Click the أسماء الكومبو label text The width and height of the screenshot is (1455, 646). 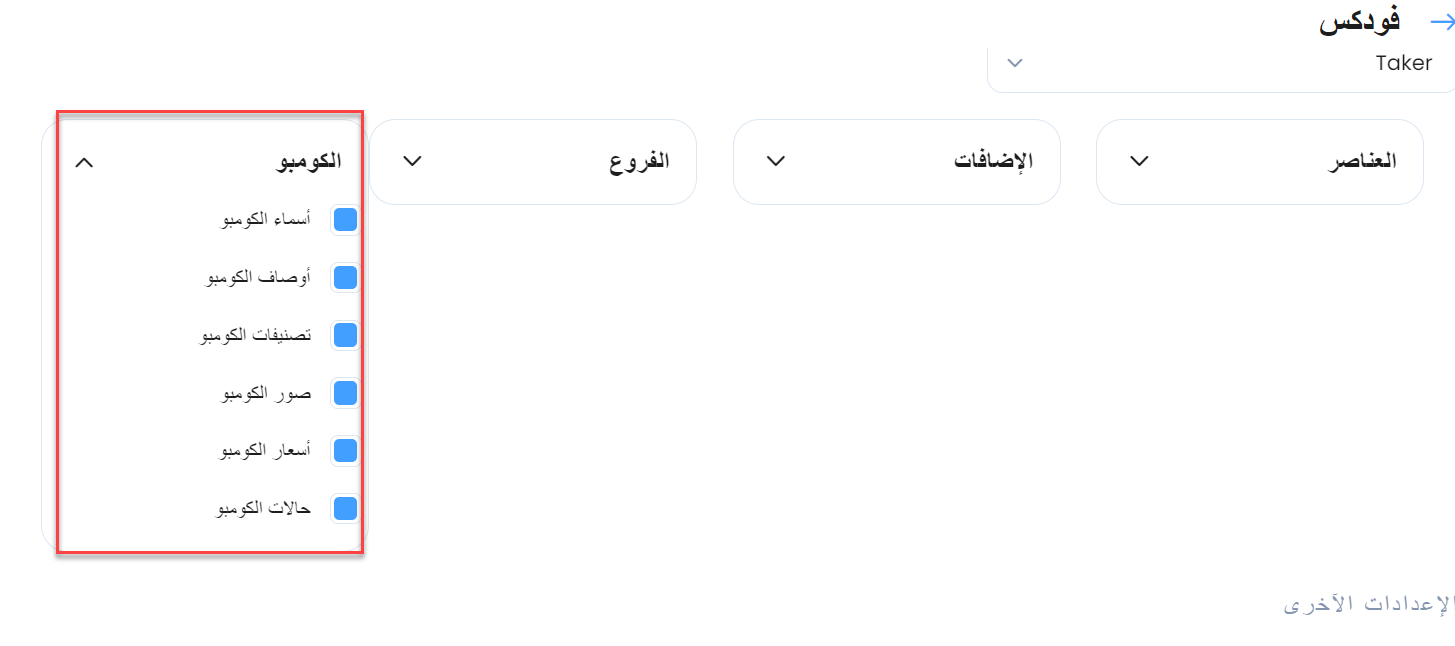[x=266, y=220]
